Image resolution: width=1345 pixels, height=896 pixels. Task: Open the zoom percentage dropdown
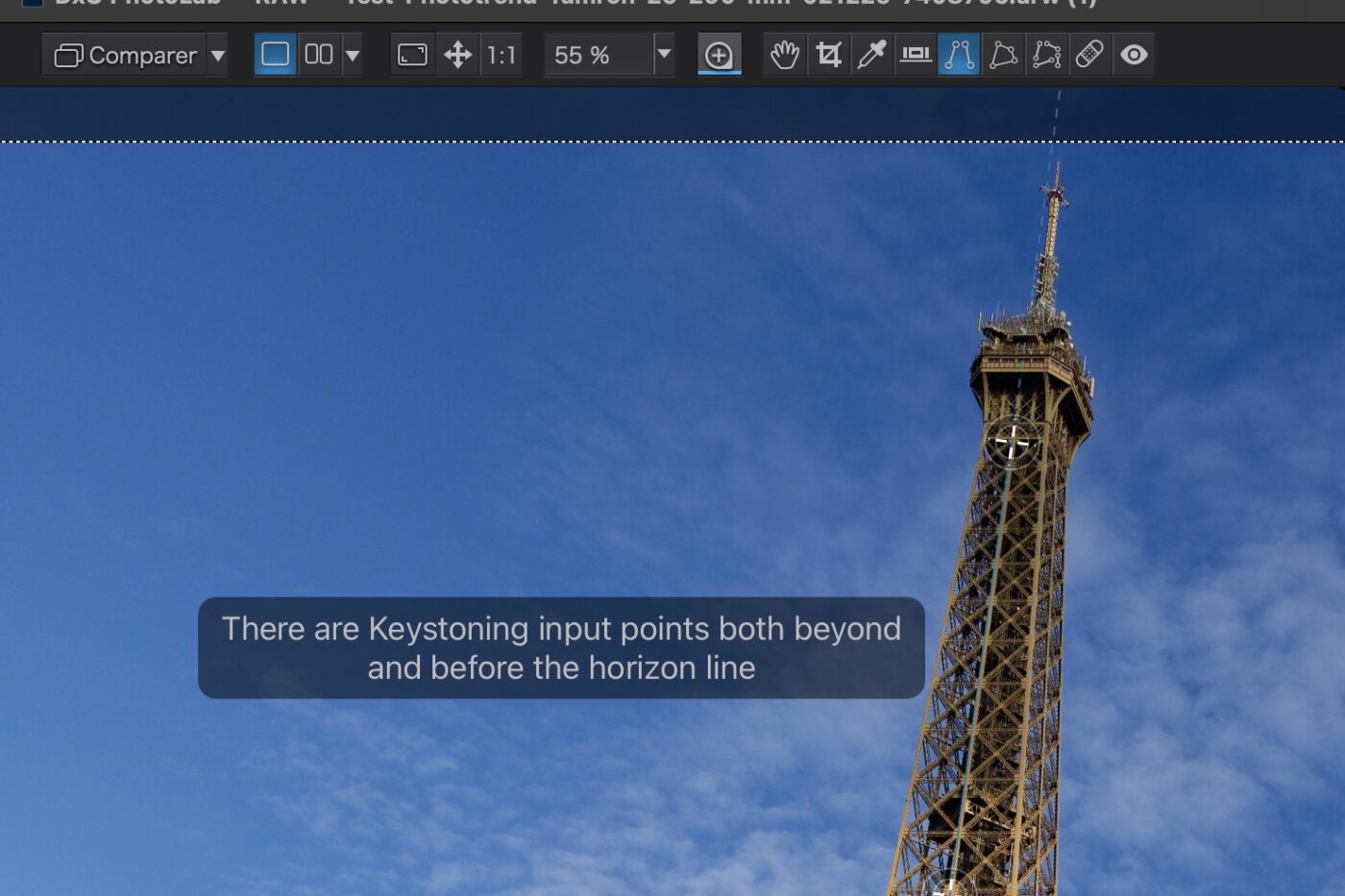pyautogui.click(x=664, y=55)
